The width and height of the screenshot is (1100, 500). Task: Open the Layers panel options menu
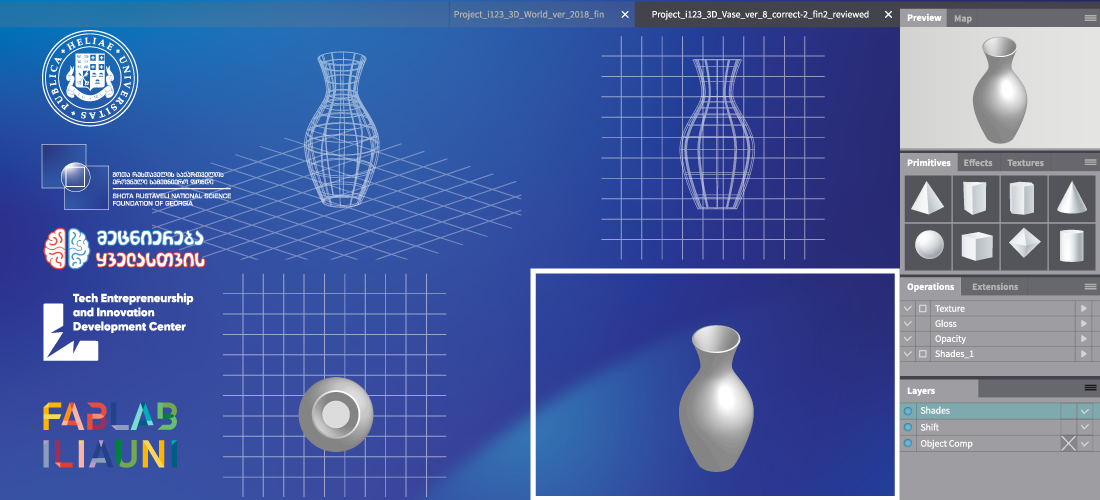point(1090,388)
